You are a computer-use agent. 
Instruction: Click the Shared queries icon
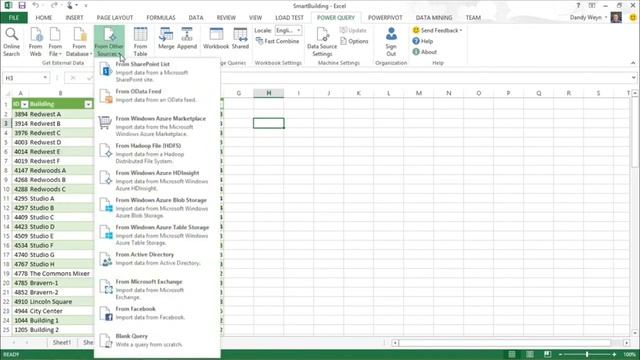click(240, 39)
